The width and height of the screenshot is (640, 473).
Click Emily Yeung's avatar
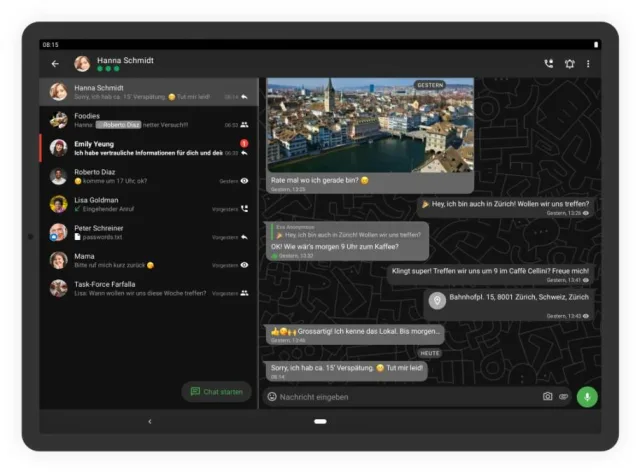point(58,148)
